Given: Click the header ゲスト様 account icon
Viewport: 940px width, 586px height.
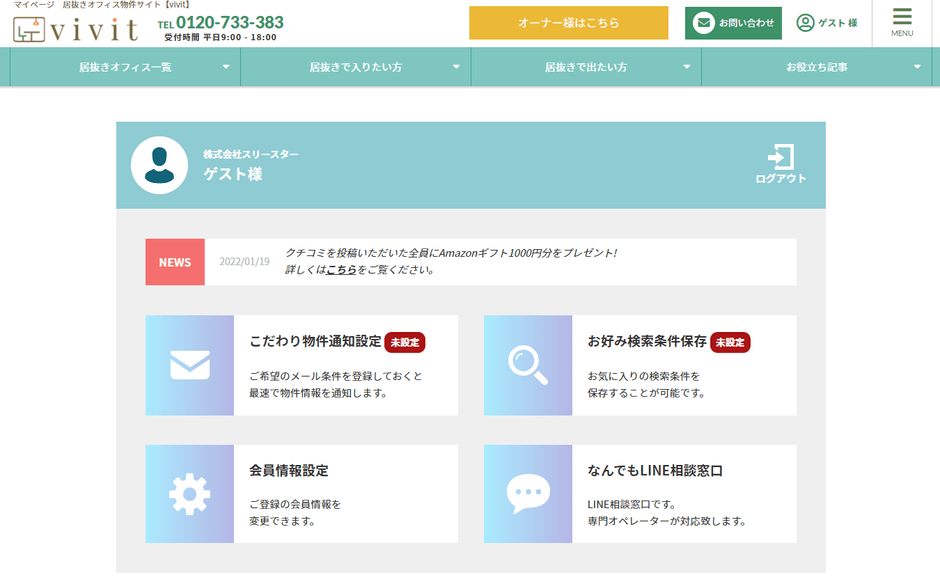Looking at the screenshot, I should [805, 22].
